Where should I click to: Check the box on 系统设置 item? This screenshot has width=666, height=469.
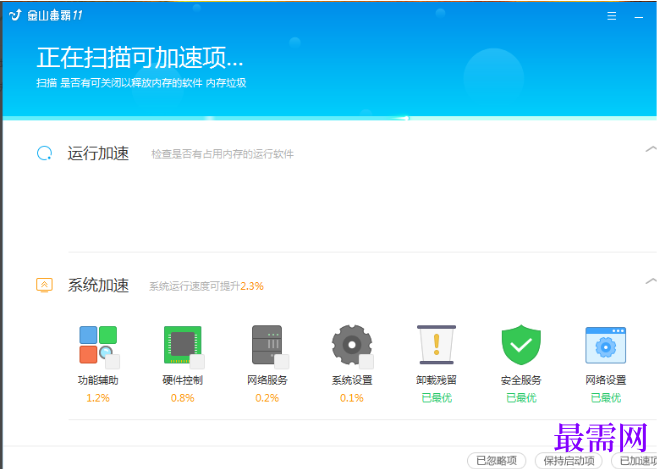click(366, 362)
